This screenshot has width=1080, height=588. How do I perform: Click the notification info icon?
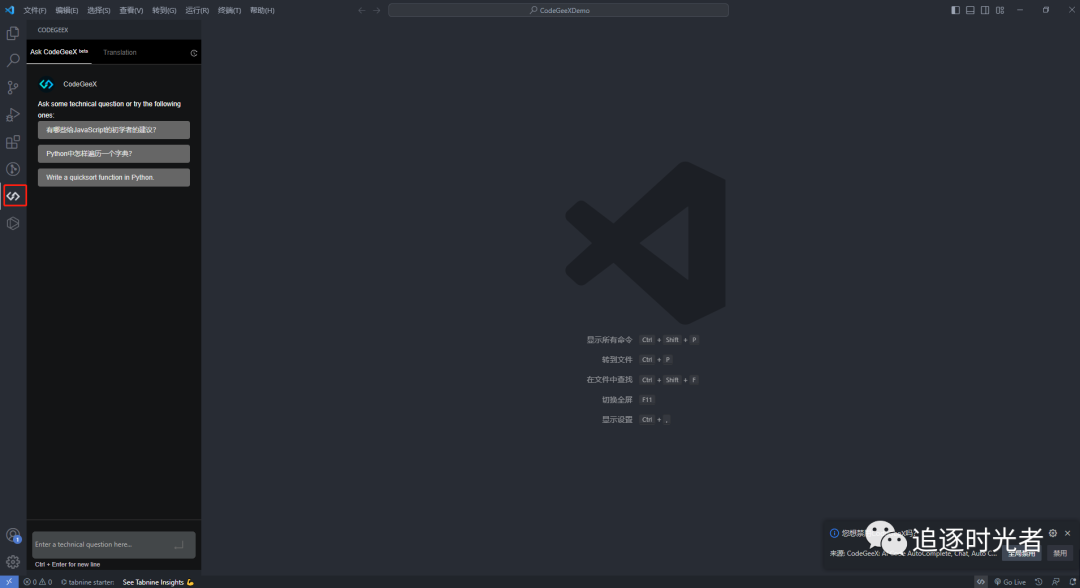point(834,533)
